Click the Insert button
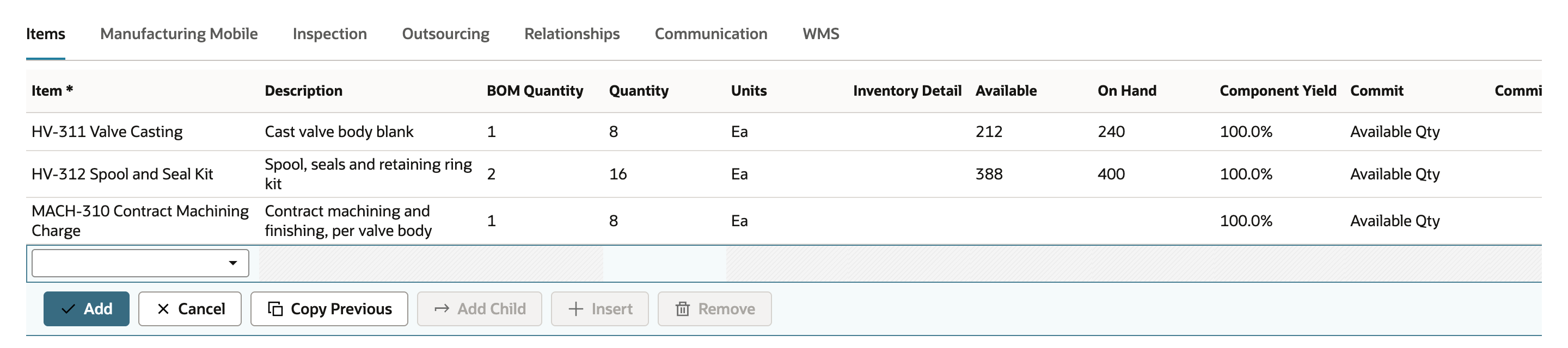 [x=600, y=309]
